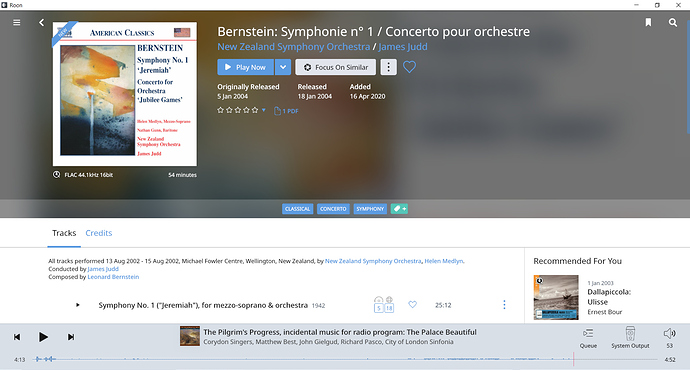The width and height of the screenshot is (690, 370).
Task: Select the CLASSICAL genre tag
Action: [x=297, y=209]
